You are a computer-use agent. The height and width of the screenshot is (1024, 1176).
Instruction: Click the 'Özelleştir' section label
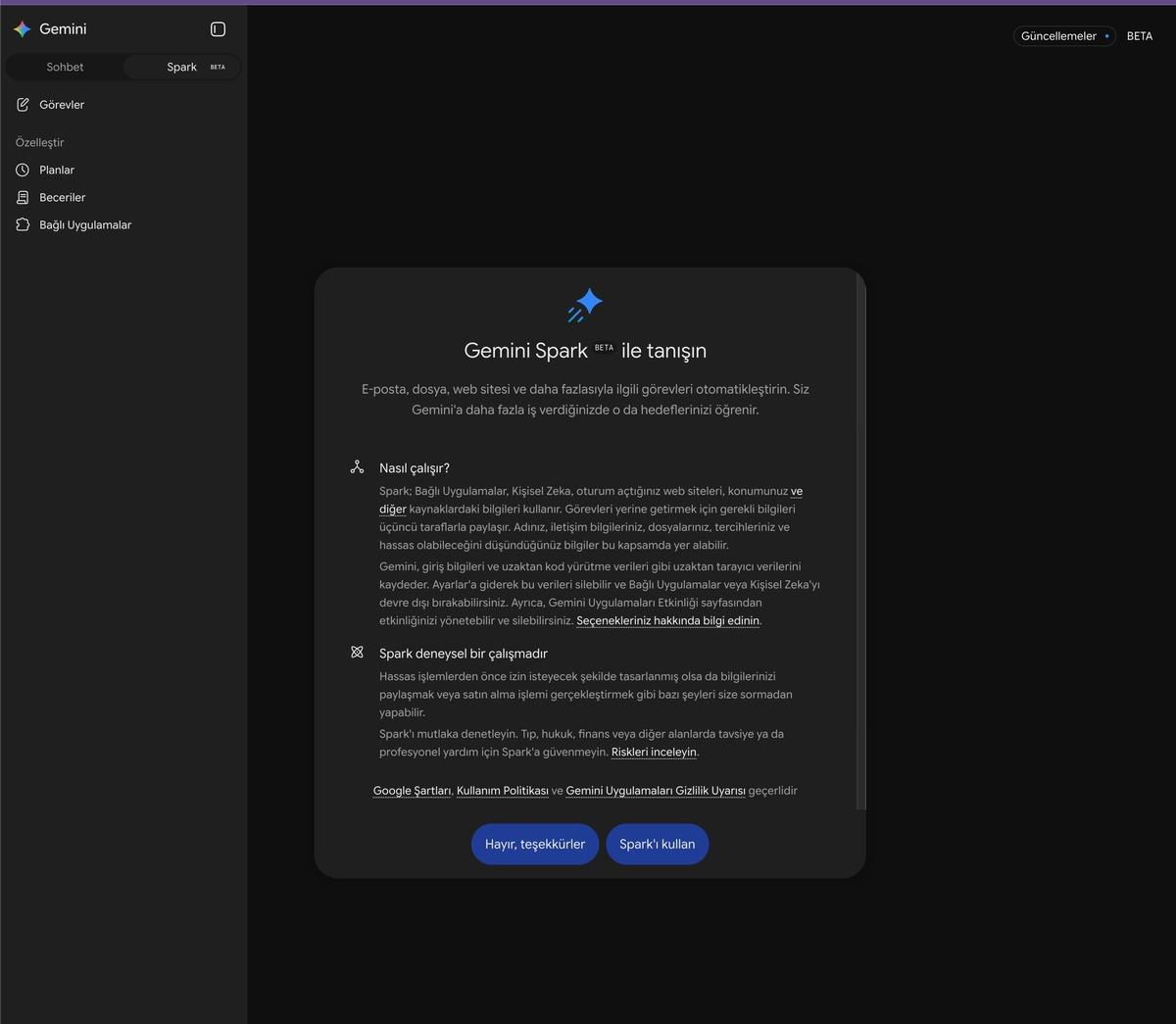[39, 142]
